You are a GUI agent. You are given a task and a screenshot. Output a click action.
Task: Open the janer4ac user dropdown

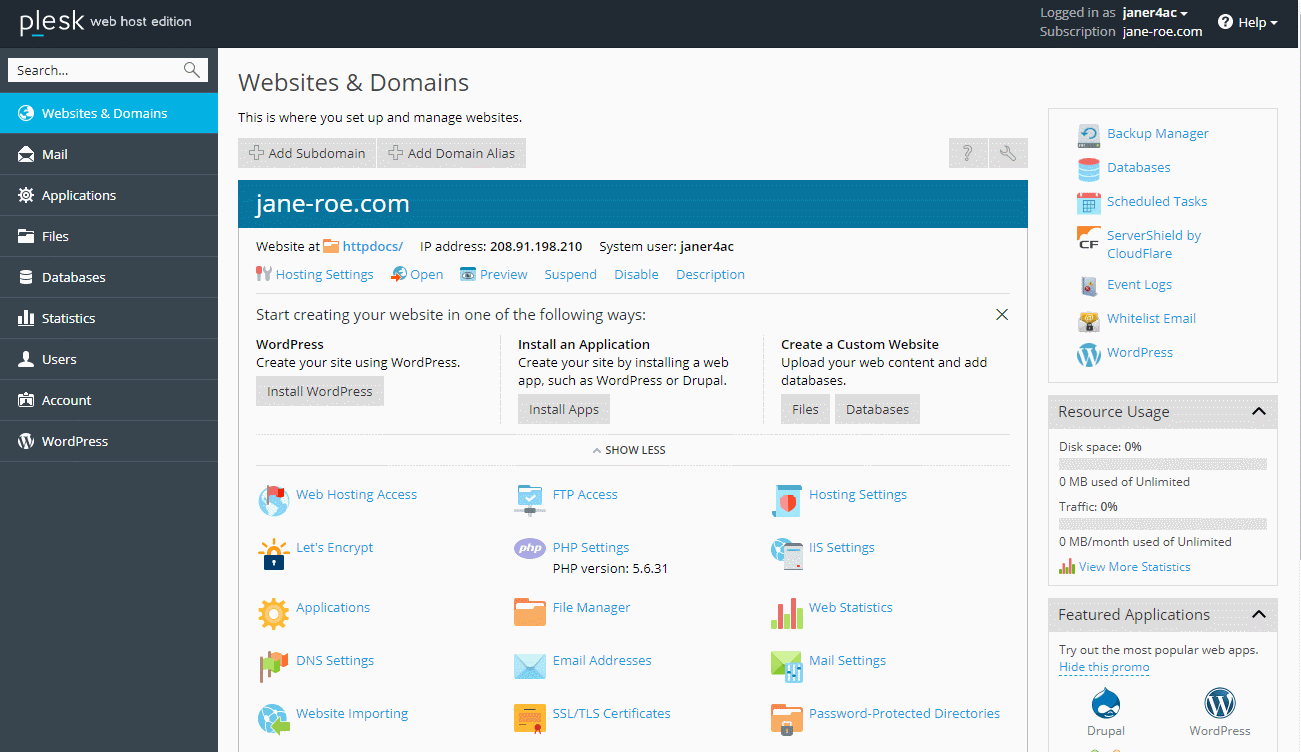pyautogui.click(x=1153, y=13)
